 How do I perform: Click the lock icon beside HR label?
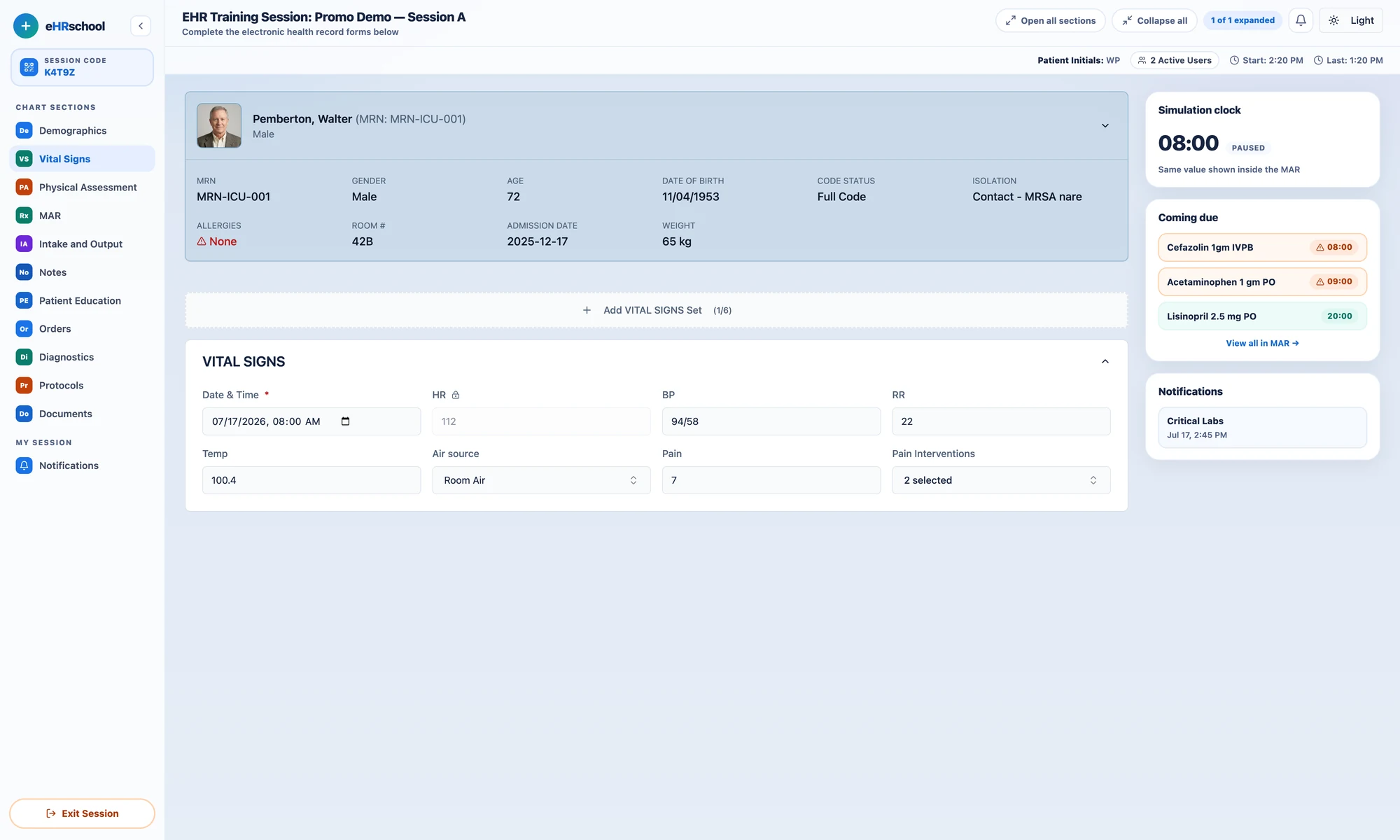[456, 395]
